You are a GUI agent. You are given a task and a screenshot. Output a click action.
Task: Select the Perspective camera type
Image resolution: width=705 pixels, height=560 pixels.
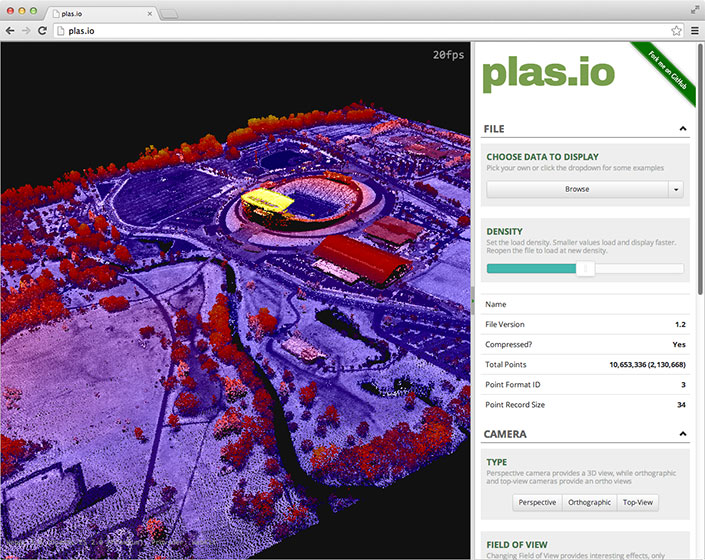(537, 502)
